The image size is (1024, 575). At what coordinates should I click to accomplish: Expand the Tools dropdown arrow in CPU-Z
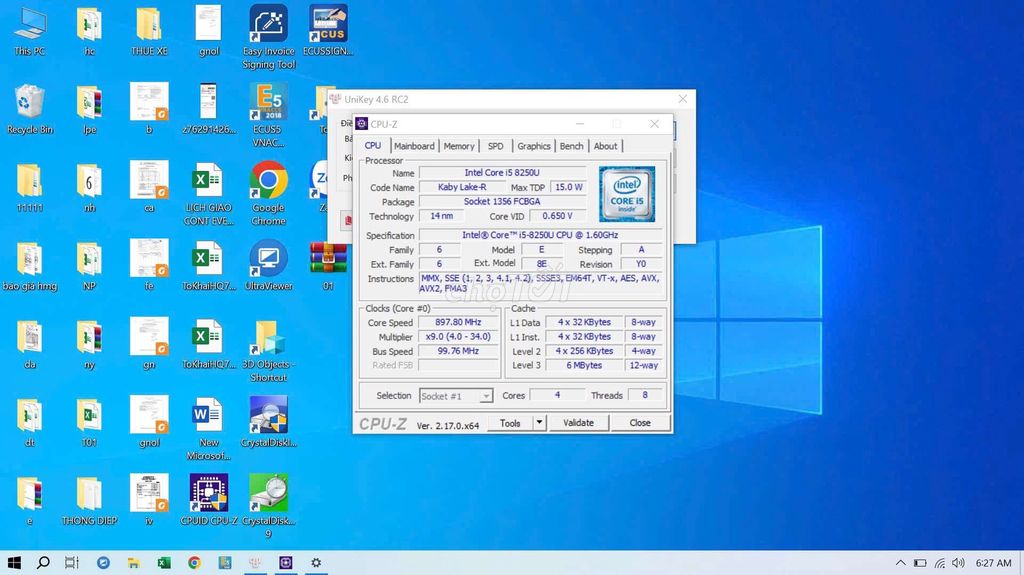pos(539,423)
